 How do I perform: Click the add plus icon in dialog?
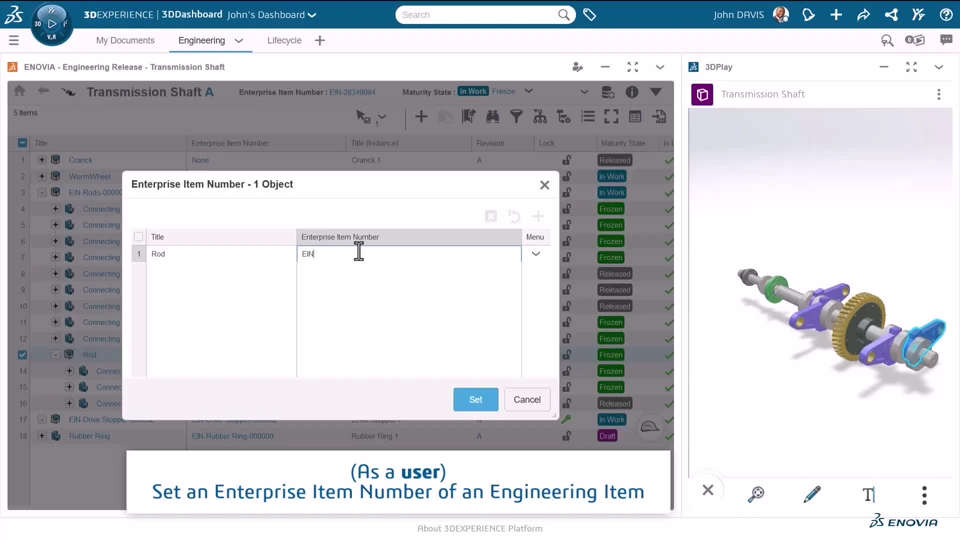tap(538, 216)
